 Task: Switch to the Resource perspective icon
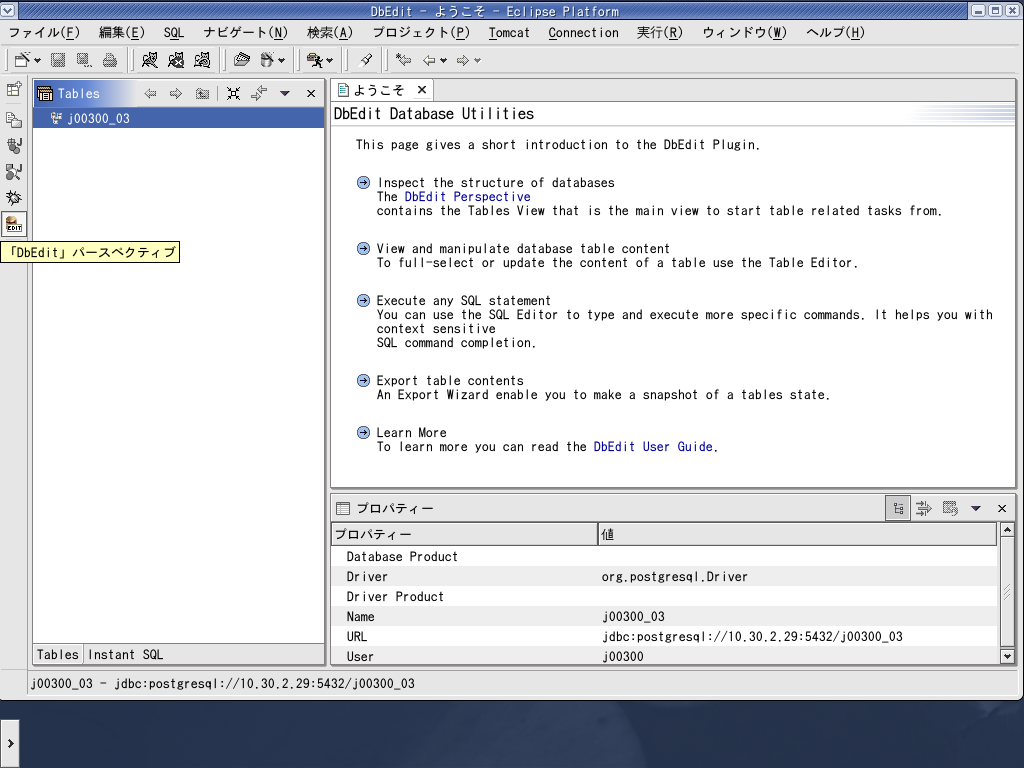coord(14,120)
